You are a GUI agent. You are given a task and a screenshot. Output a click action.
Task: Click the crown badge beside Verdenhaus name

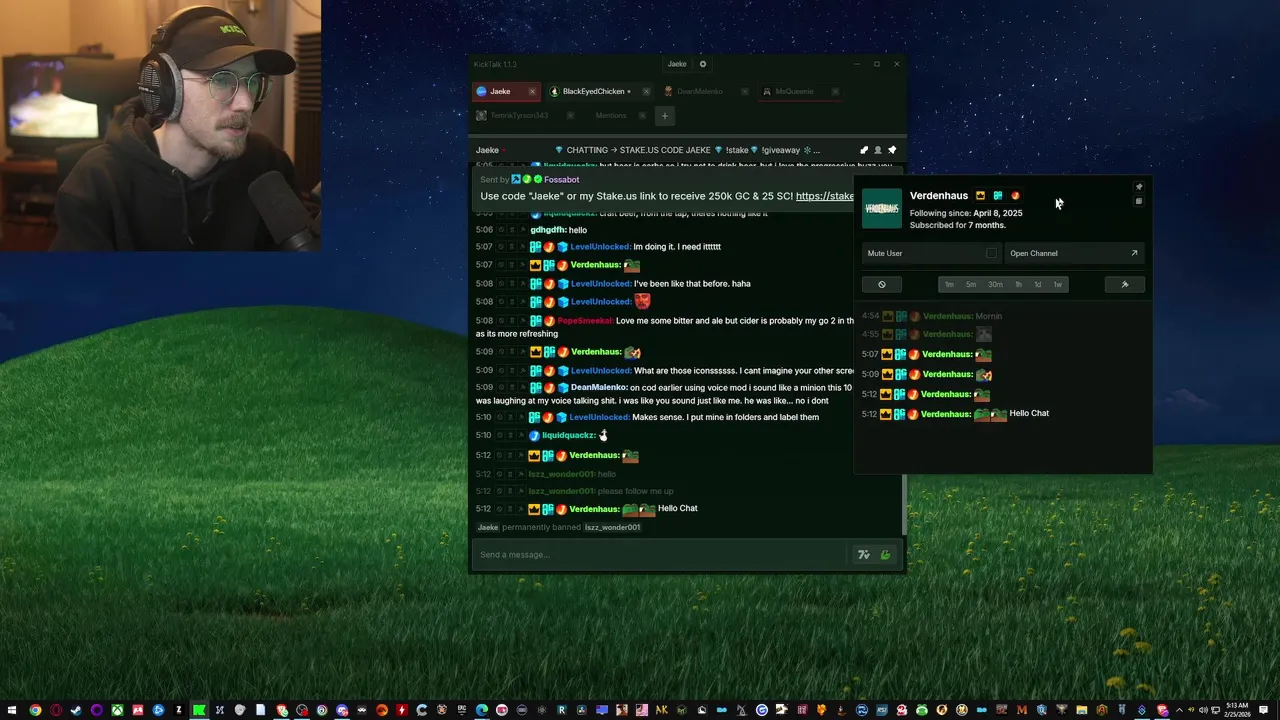(x=980, y=196)
